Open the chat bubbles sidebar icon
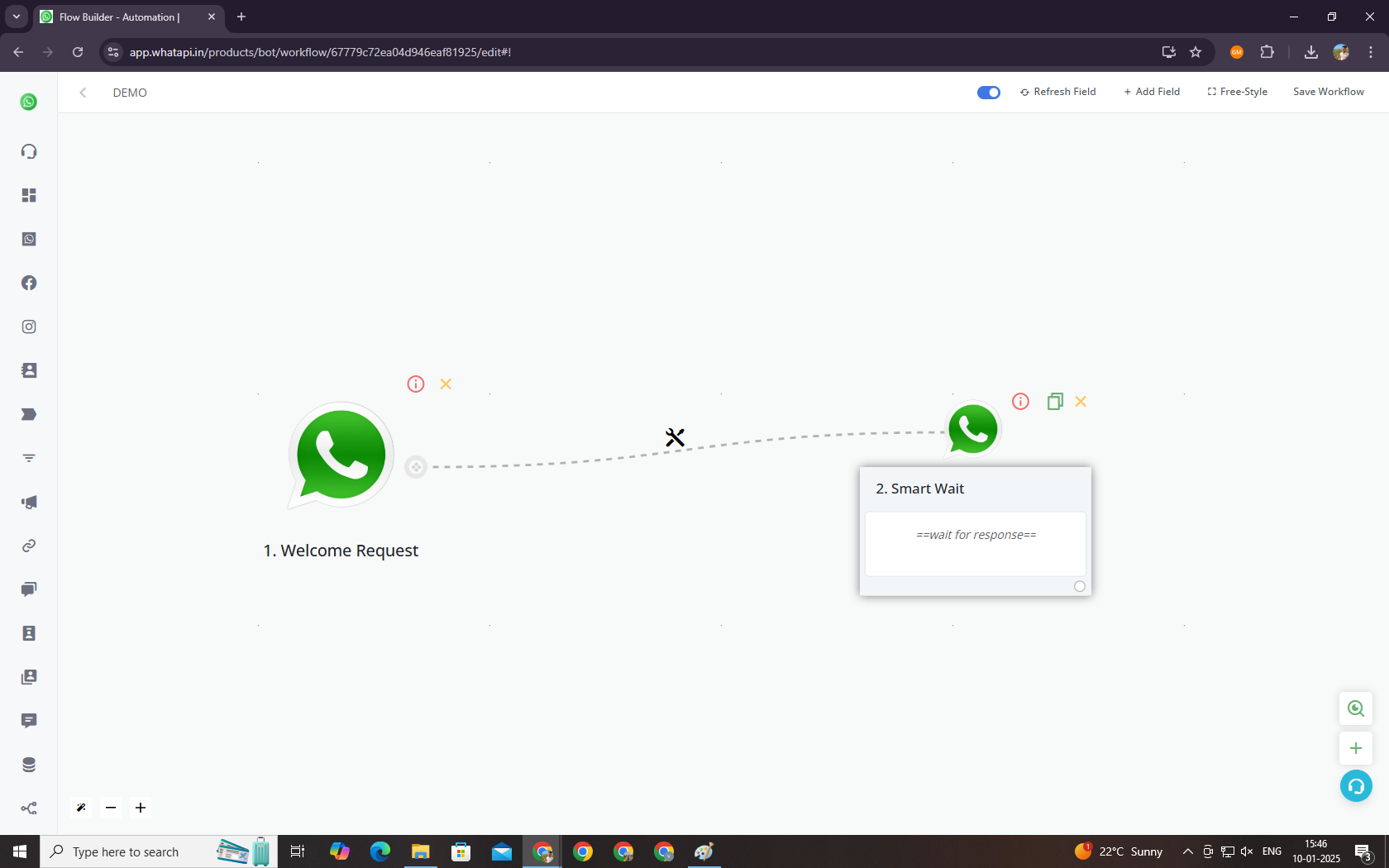The width and height of the screenshot is (1389, 868). click(x=29, y=589)
